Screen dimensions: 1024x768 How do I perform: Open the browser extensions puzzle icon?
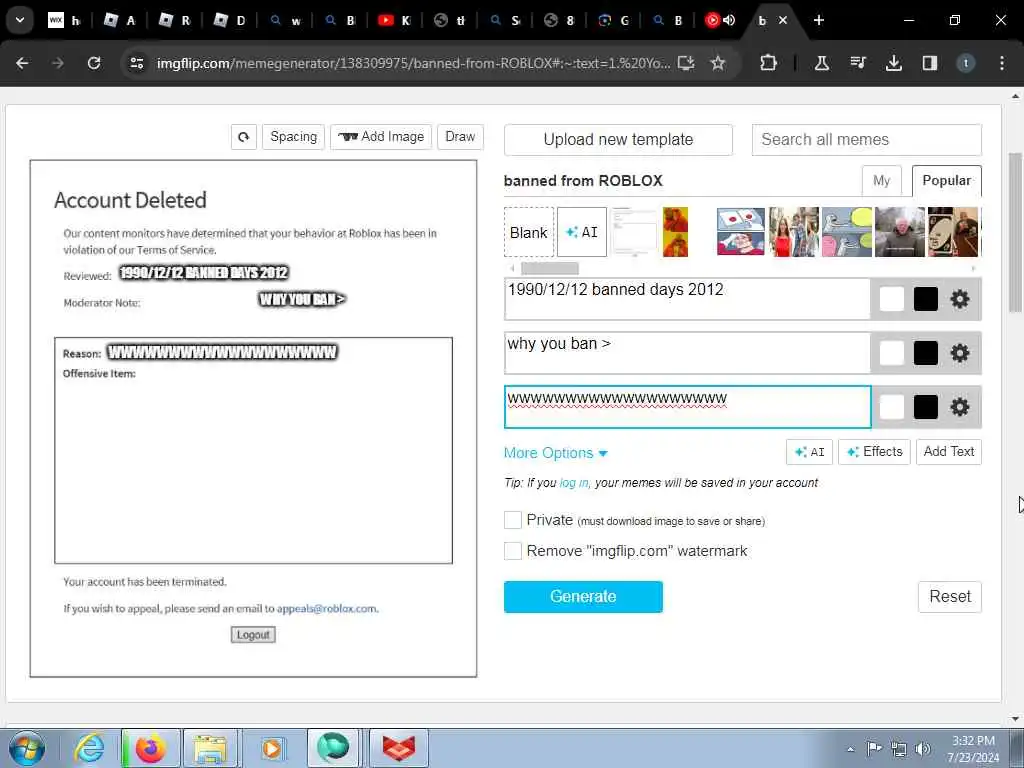tap(769, 63)
